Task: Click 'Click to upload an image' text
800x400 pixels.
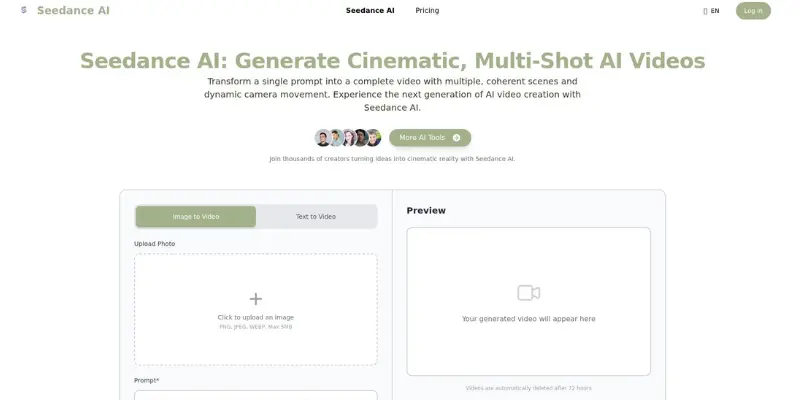Action: pos(256,317)
